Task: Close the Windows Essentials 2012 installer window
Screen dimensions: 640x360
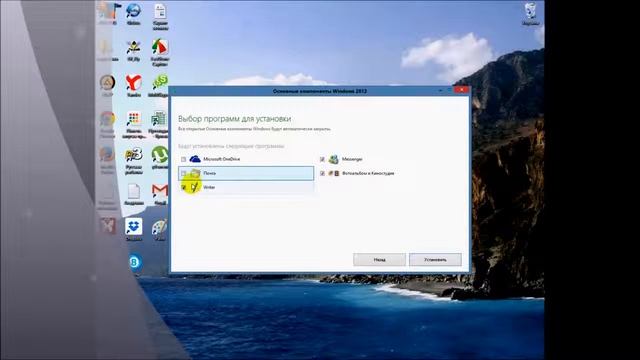Action: coord(462,90)
